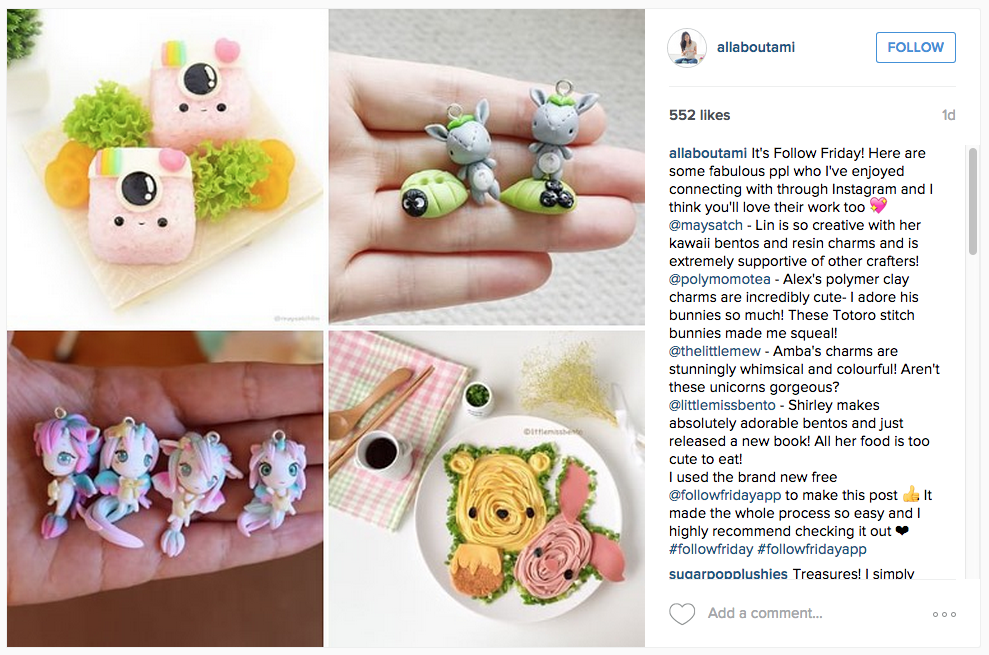Open the @followfridayapp mention
The height and width of the screenshot is (655, 989).
(725, 495)
